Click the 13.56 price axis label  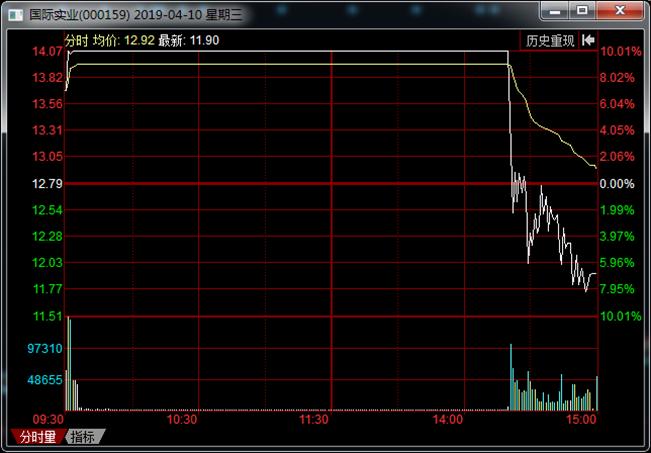coord(47,104)
